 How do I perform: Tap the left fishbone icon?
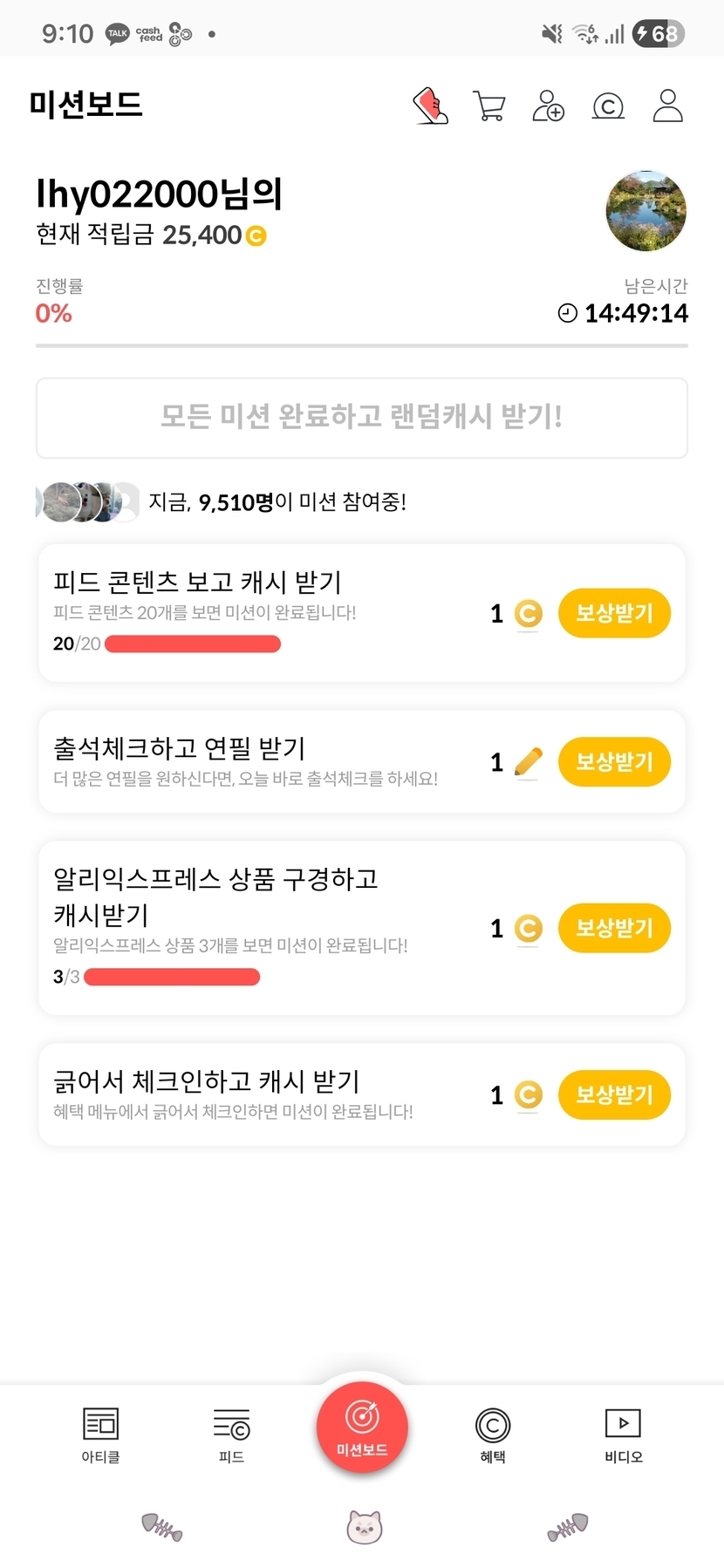pyautogui.click(x=161, y=1527)
